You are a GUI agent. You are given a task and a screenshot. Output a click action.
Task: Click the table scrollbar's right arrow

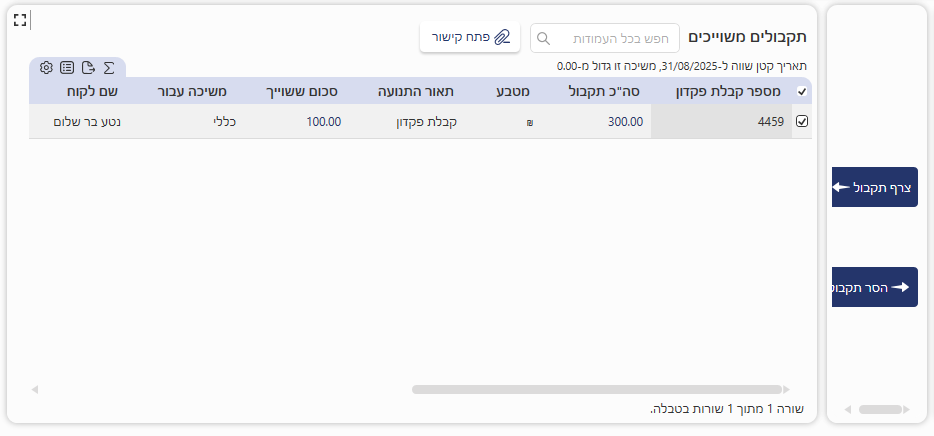point(786,389)
